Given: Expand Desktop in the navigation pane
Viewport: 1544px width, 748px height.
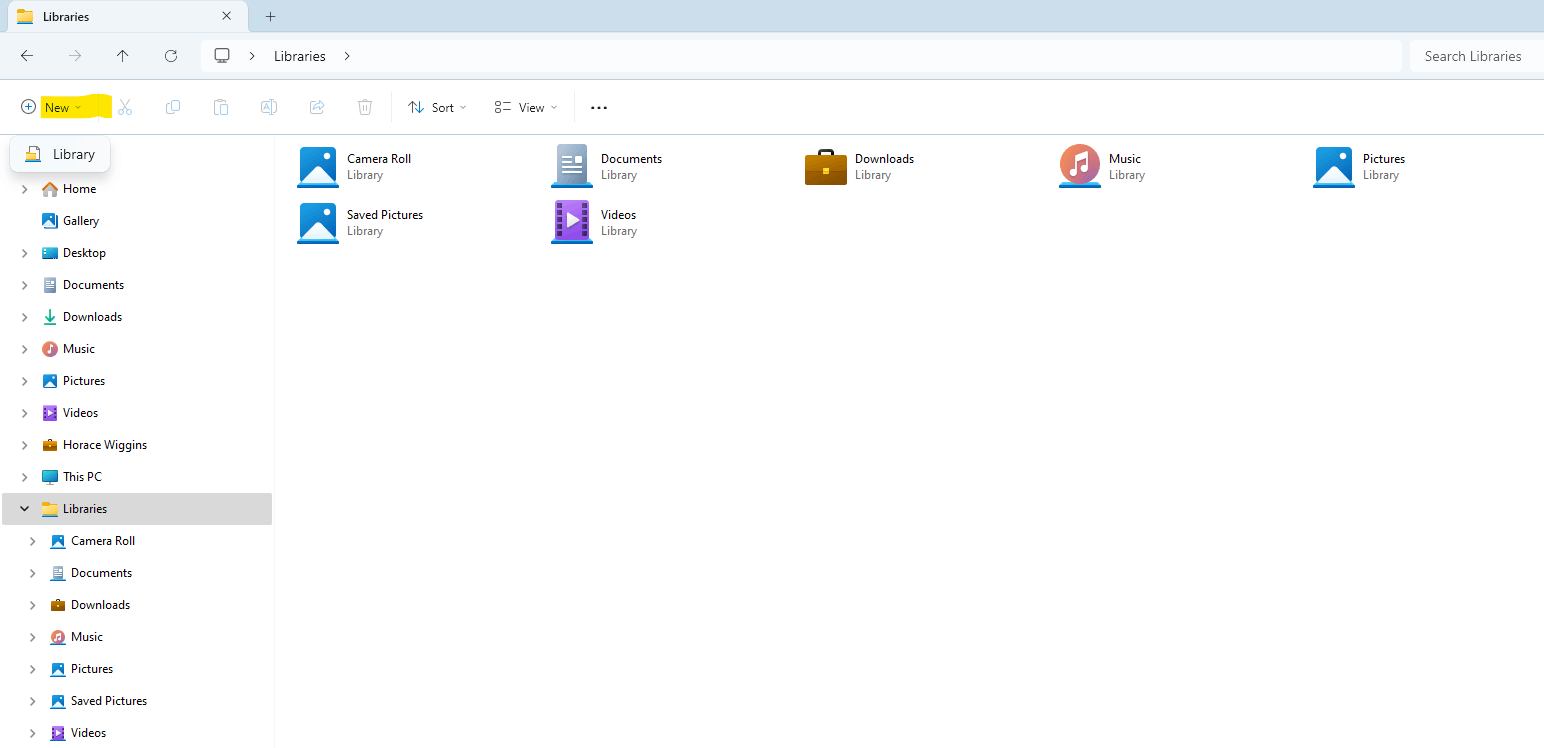Looking at the screenshot, I should 25,253.
